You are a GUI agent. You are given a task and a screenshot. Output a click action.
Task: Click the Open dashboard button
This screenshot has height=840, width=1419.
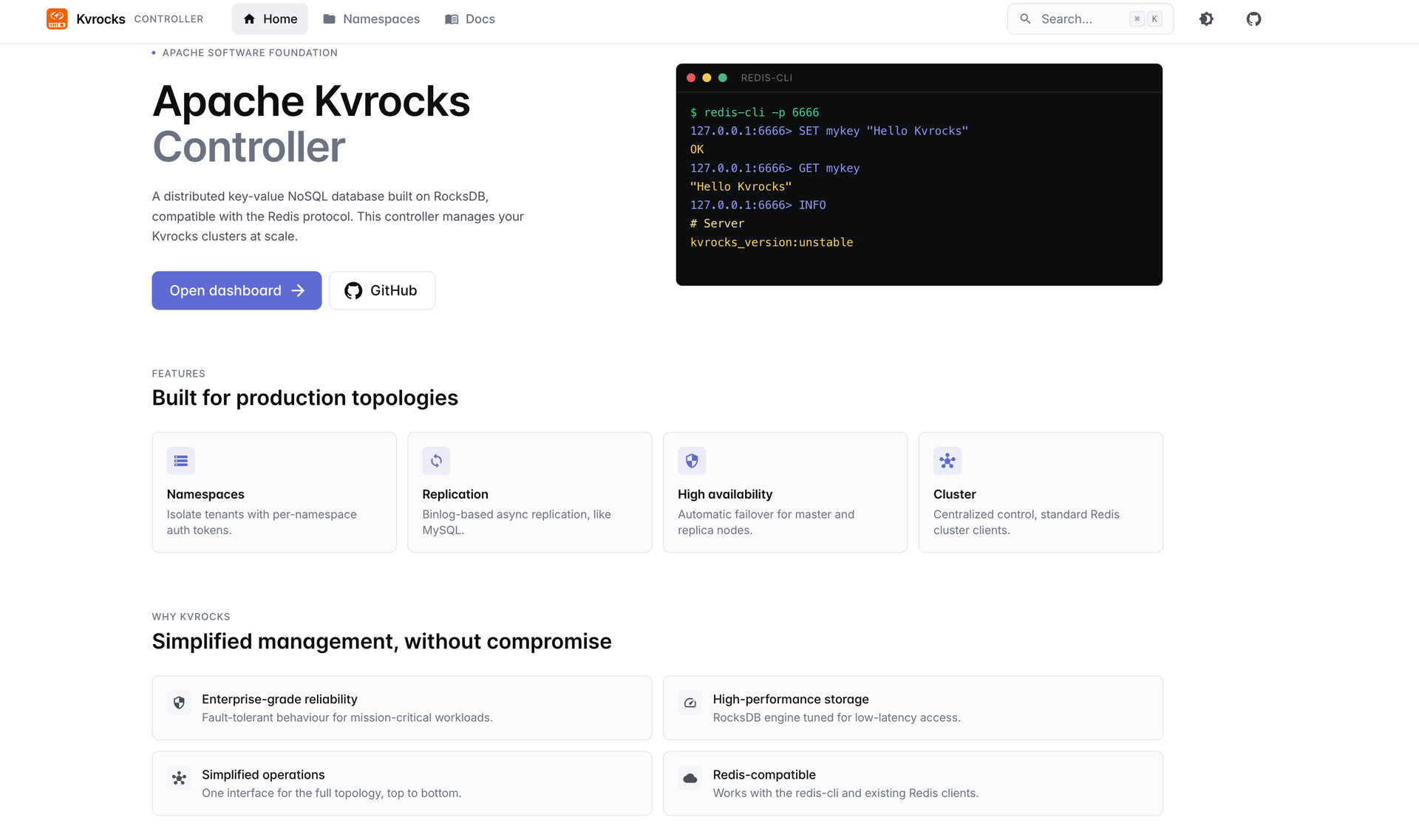[236, 290]
